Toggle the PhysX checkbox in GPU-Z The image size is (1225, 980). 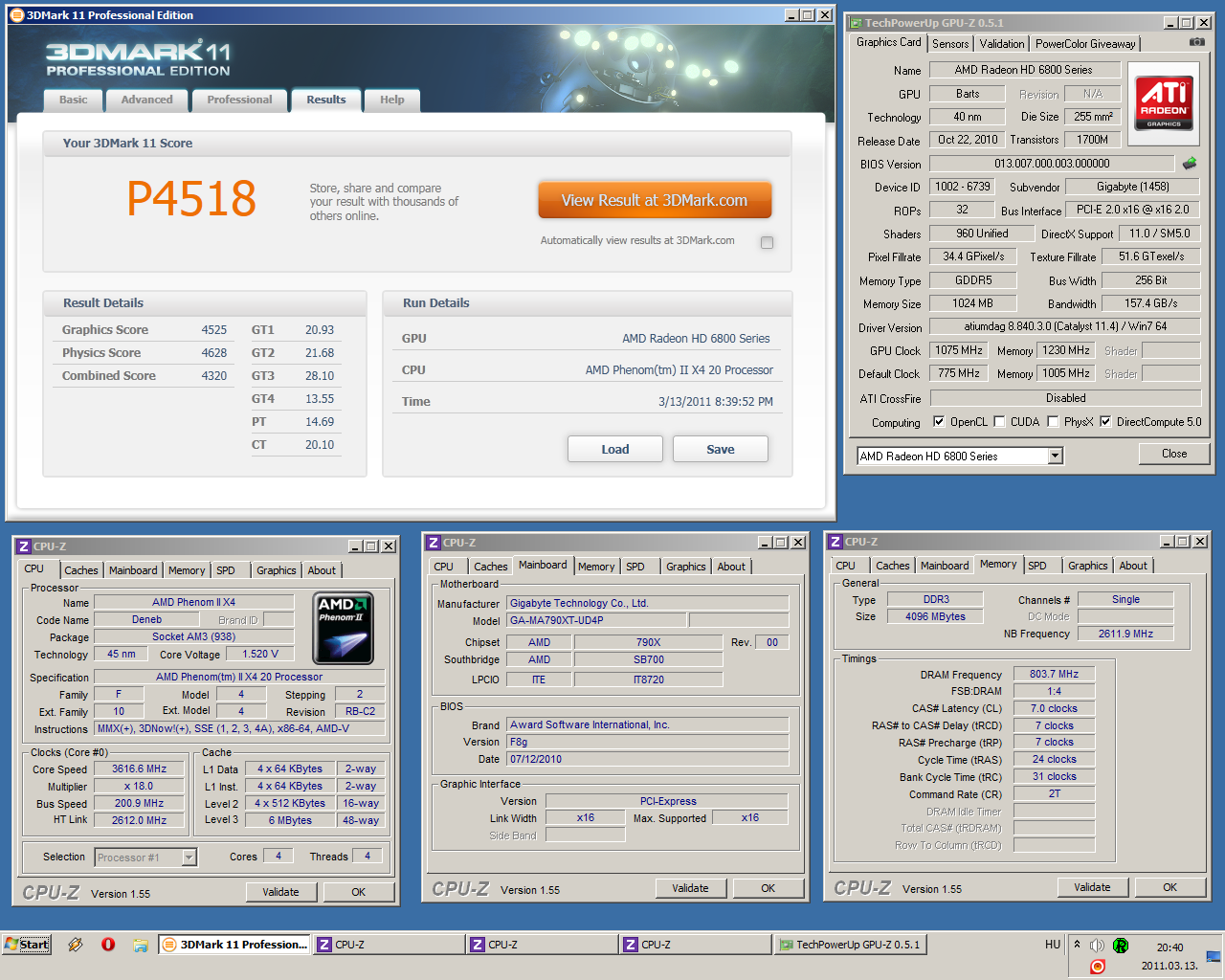coord(1053,421)
